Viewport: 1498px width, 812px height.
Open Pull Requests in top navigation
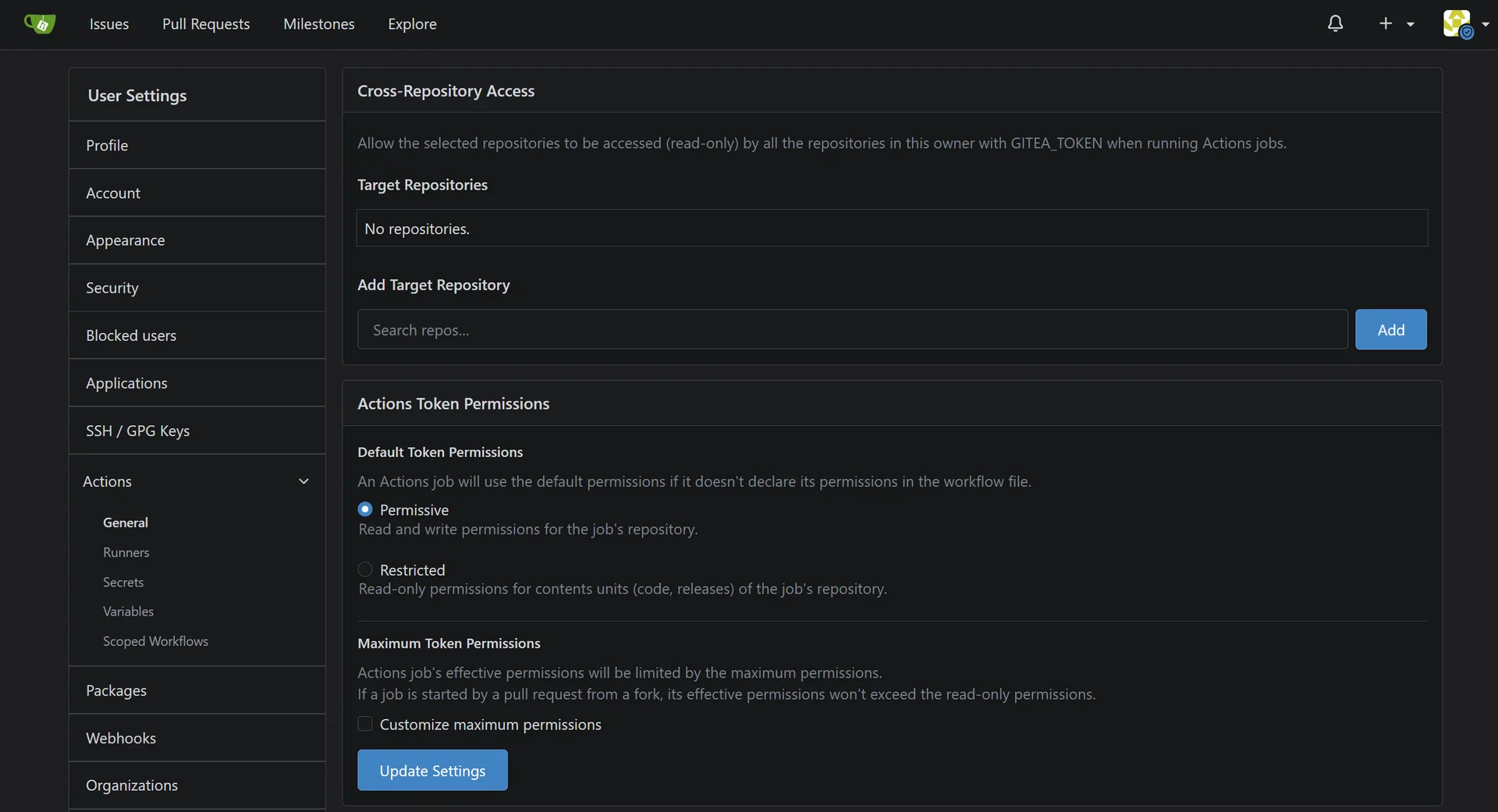[206, 24]
